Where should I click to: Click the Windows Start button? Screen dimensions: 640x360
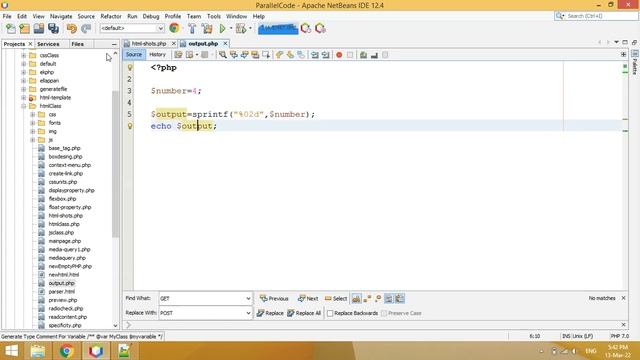(x=11, y=351)
